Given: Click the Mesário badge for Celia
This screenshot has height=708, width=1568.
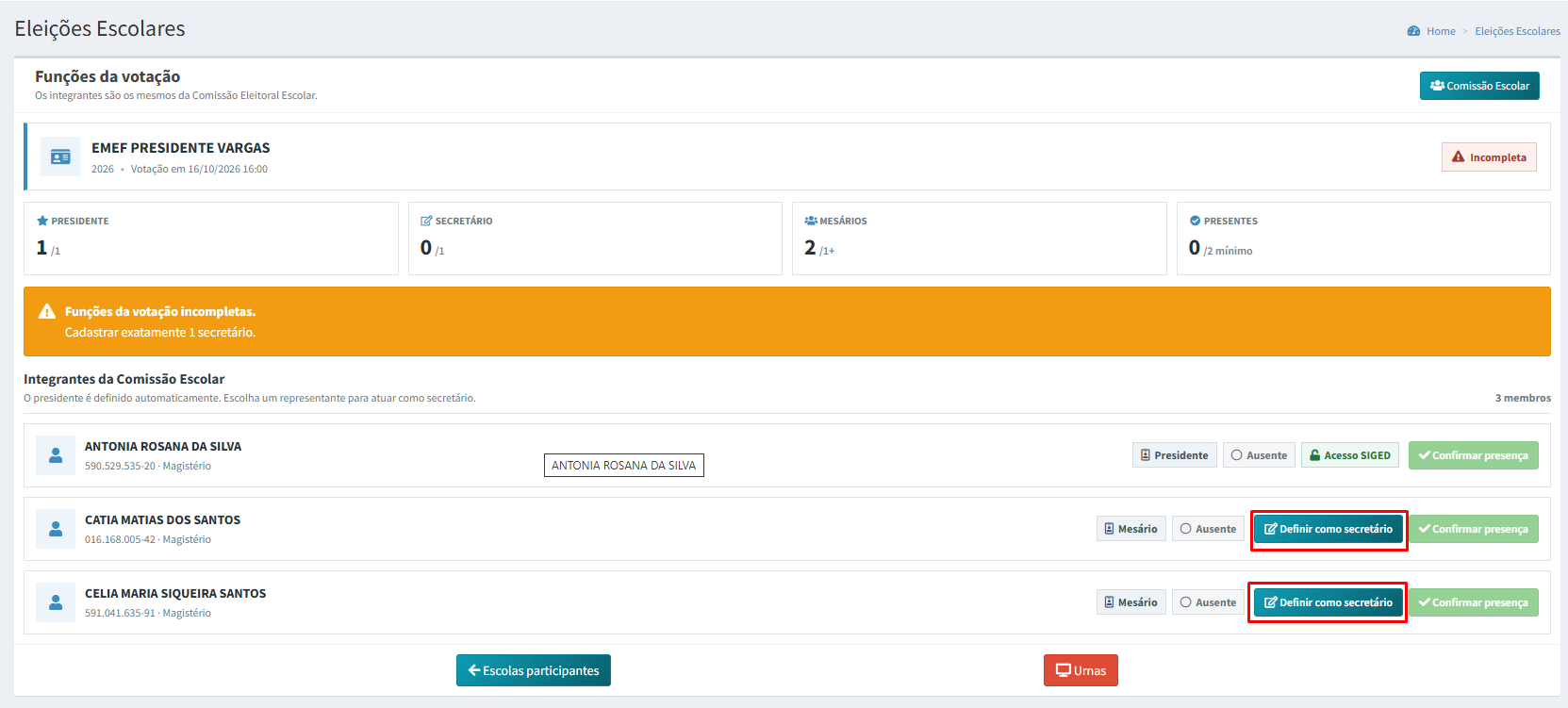Looking at the screenshot, I should tap(1131, 602).
